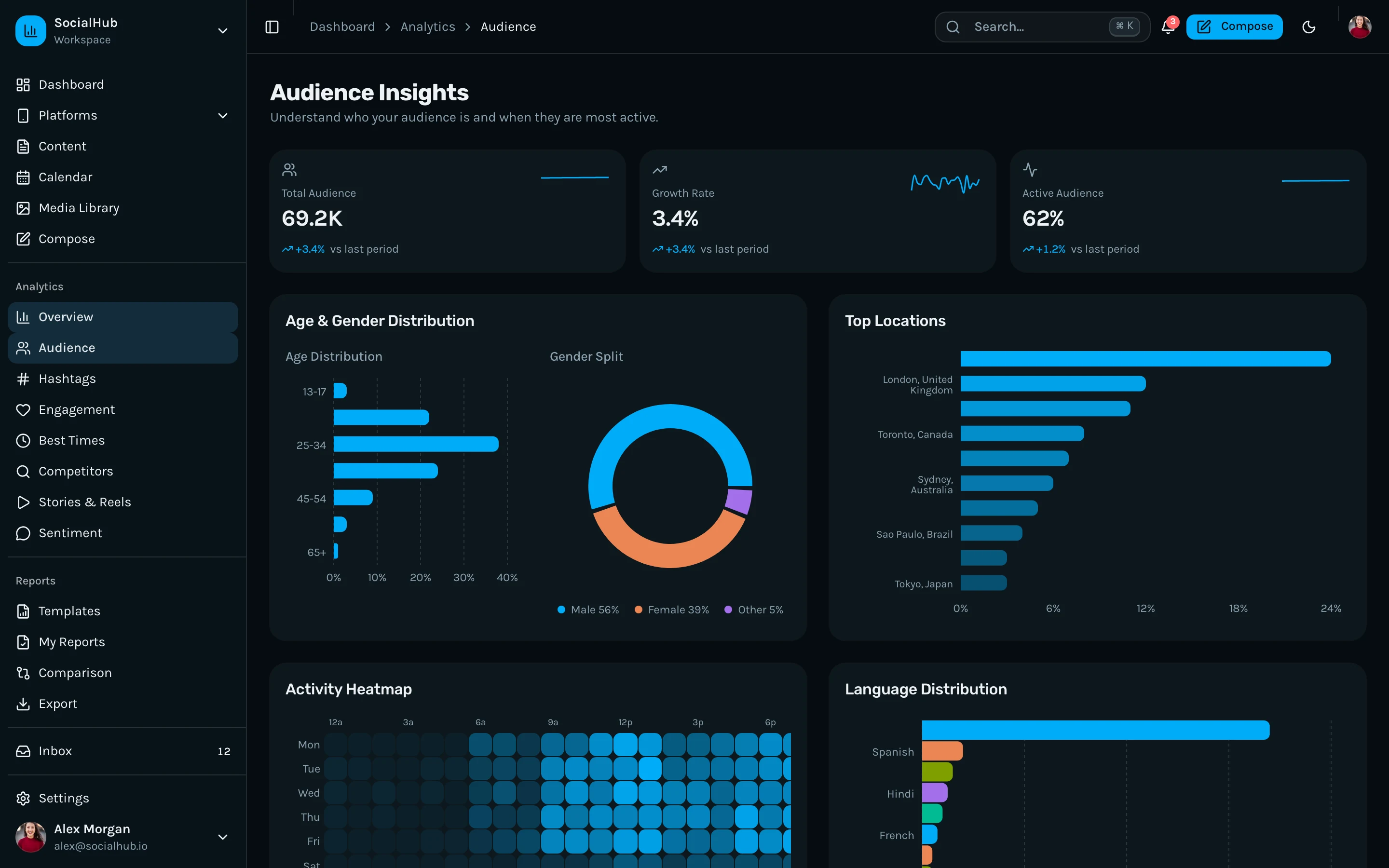This screenshot has width=1389, height=868.
Task: Click the Audience breadcrumb
Action: pyautogui.click(x=508, y=27)
